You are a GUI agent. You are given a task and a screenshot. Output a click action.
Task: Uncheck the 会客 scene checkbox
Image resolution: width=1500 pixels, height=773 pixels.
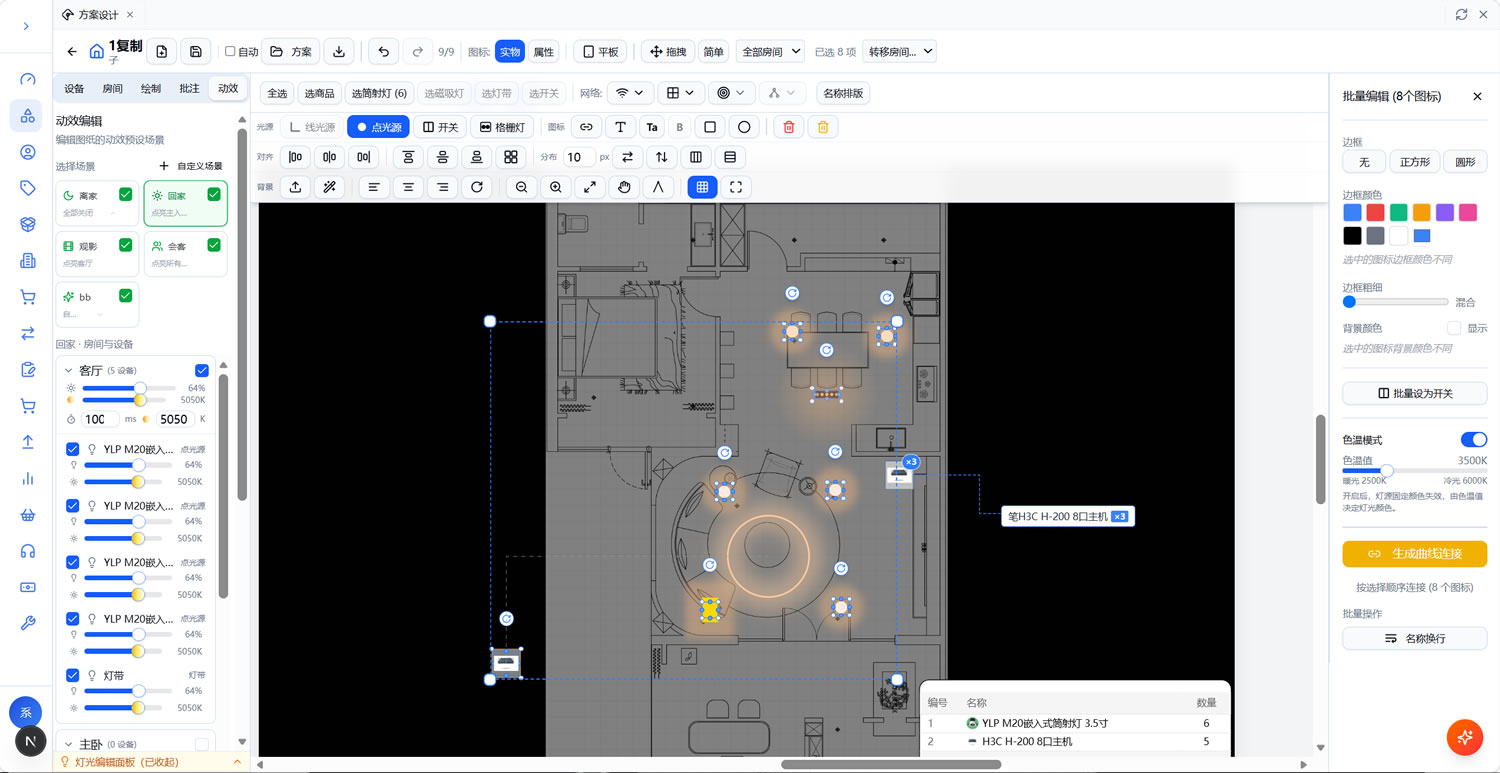[x=213, y=245]
